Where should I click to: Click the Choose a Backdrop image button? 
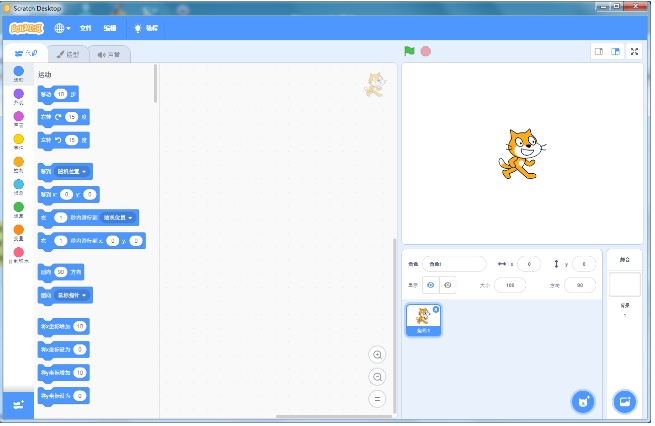click(625, 402)
